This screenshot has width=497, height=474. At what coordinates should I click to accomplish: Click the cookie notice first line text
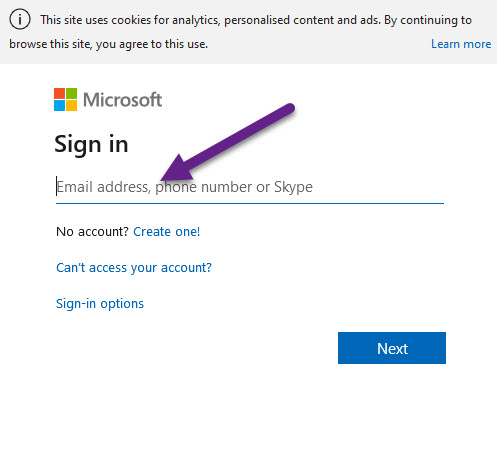256,20
